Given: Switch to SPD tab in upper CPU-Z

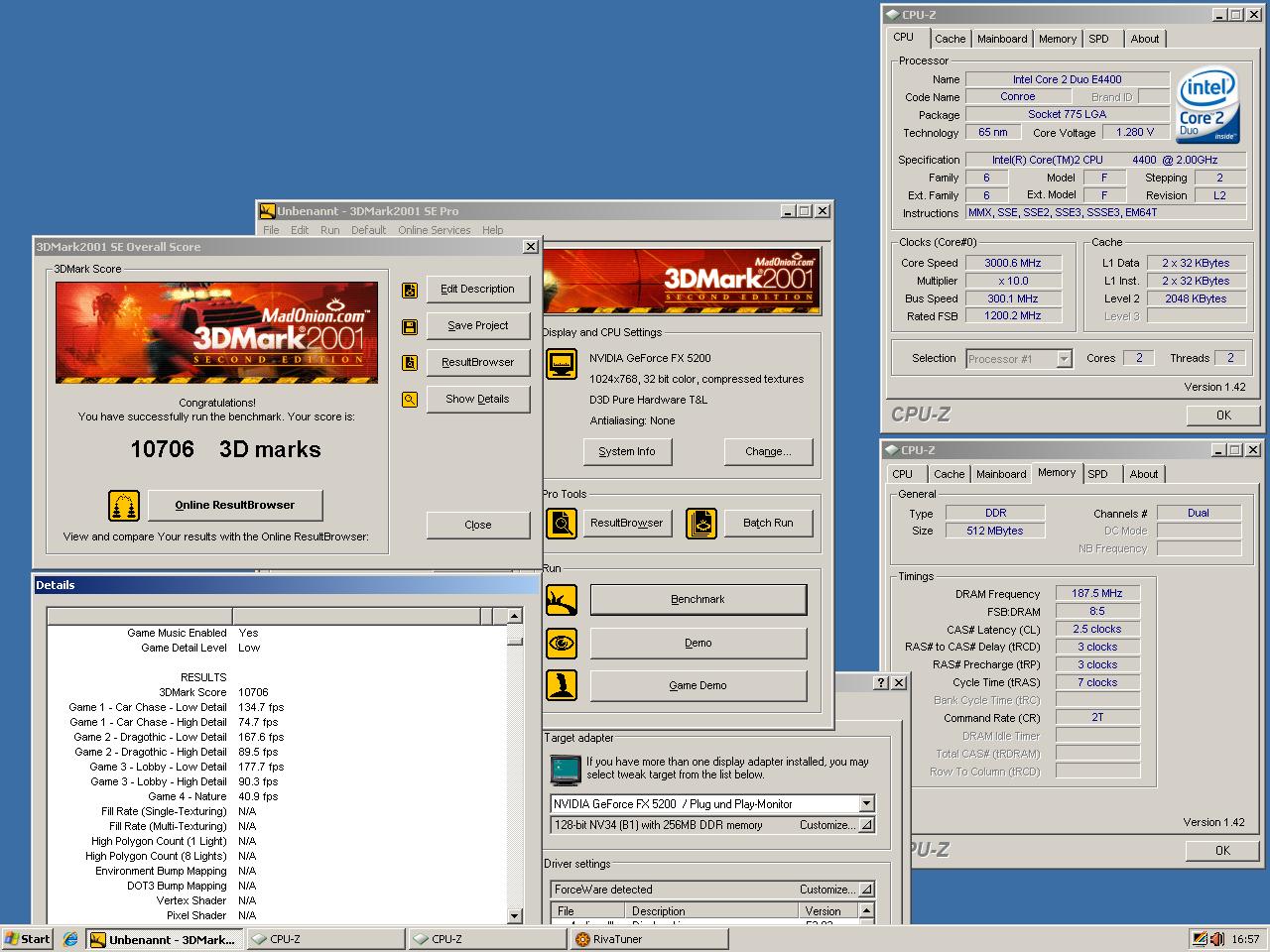Looking at the screenshot, I should tap(1098, 39).
